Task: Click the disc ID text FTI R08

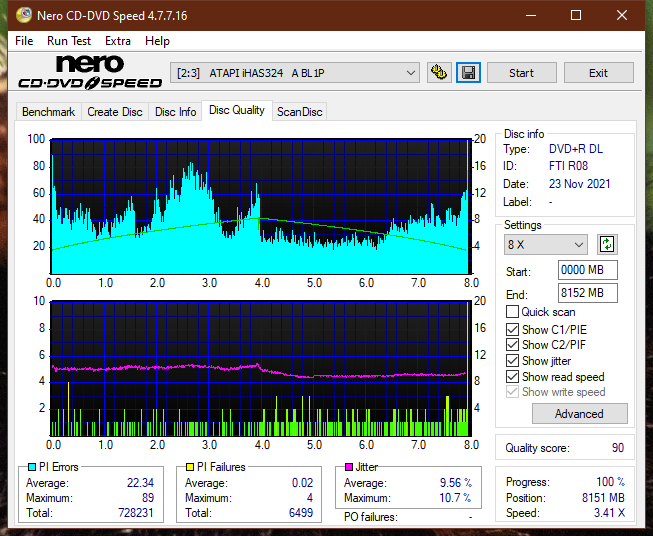Action: (x=568, y=166)
